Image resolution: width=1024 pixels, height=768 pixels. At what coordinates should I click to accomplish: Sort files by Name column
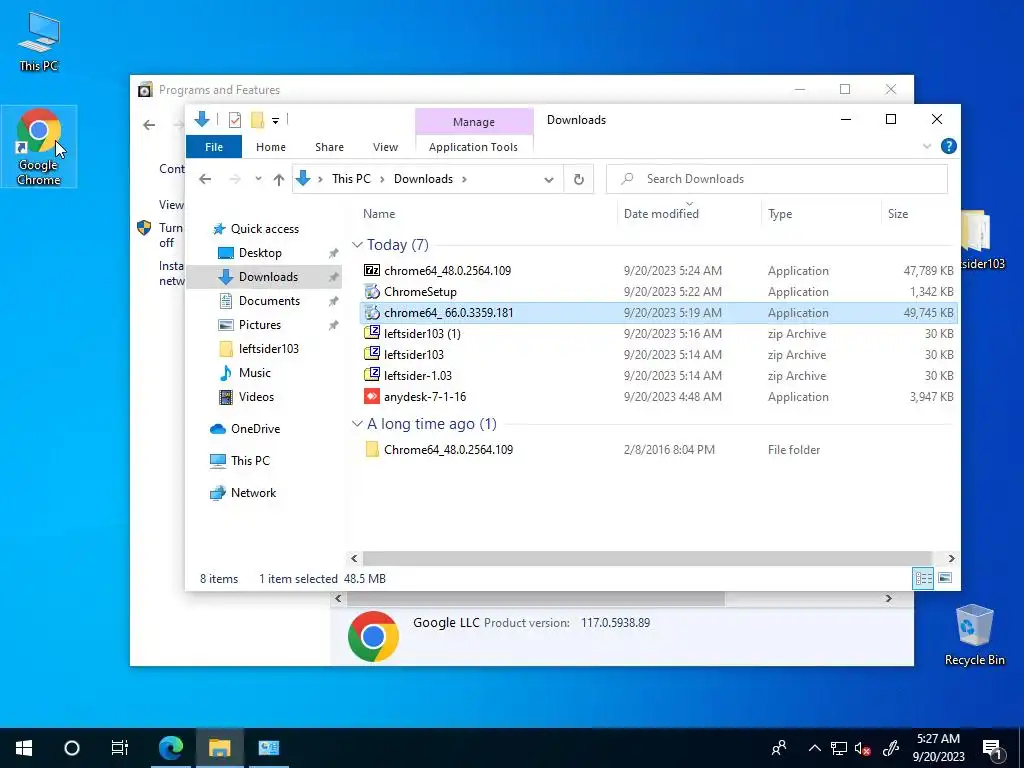(x=379, y=214)
